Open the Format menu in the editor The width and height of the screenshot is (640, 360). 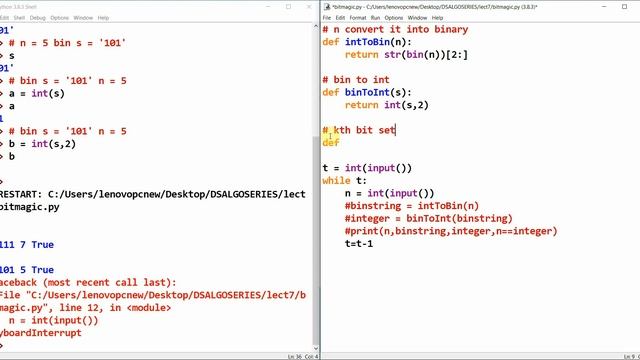point(358,18)
